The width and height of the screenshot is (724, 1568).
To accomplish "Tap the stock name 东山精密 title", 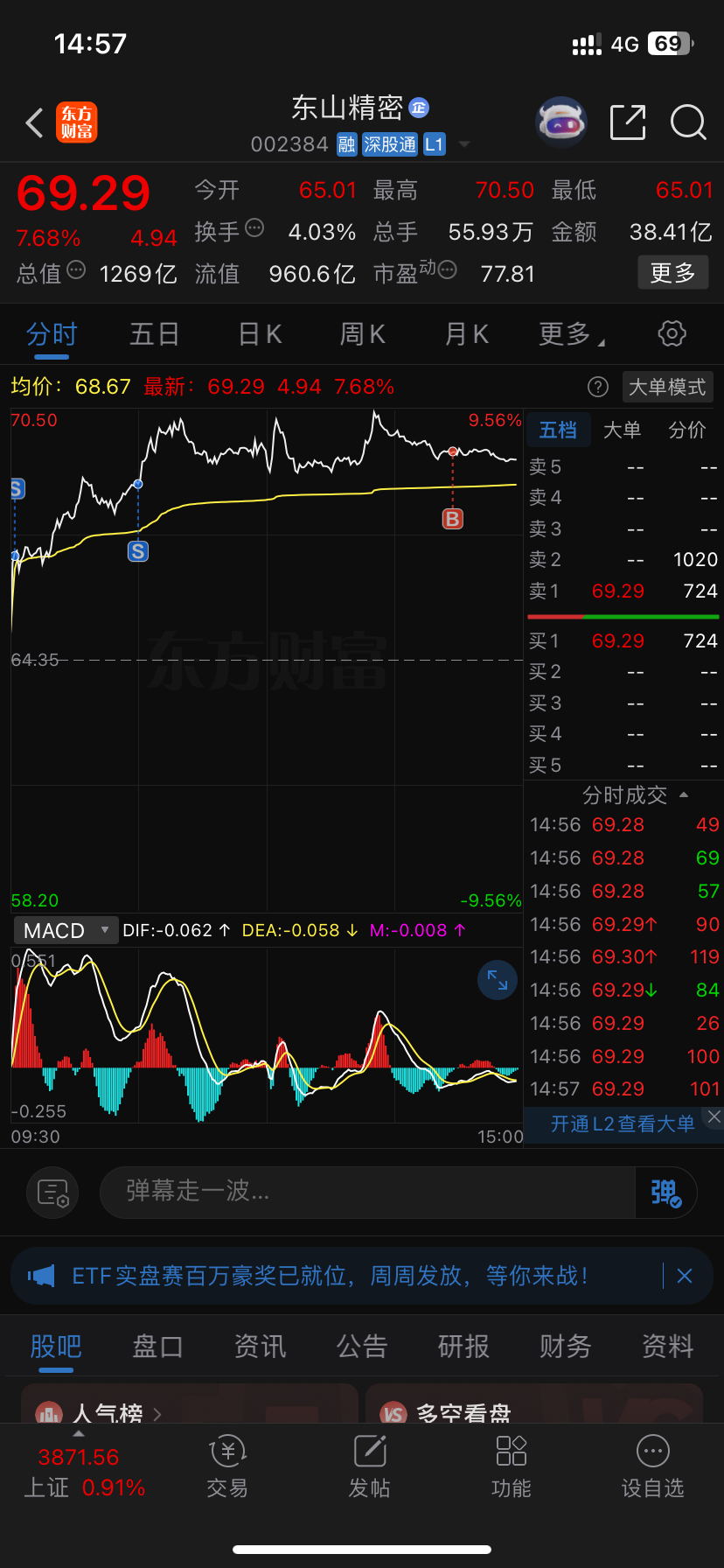I will pos(347,108).
